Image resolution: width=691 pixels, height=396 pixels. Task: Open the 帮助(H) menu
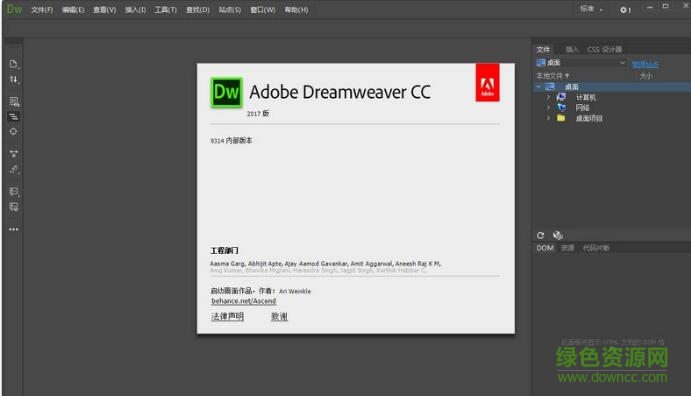click(x=296, y=10)
